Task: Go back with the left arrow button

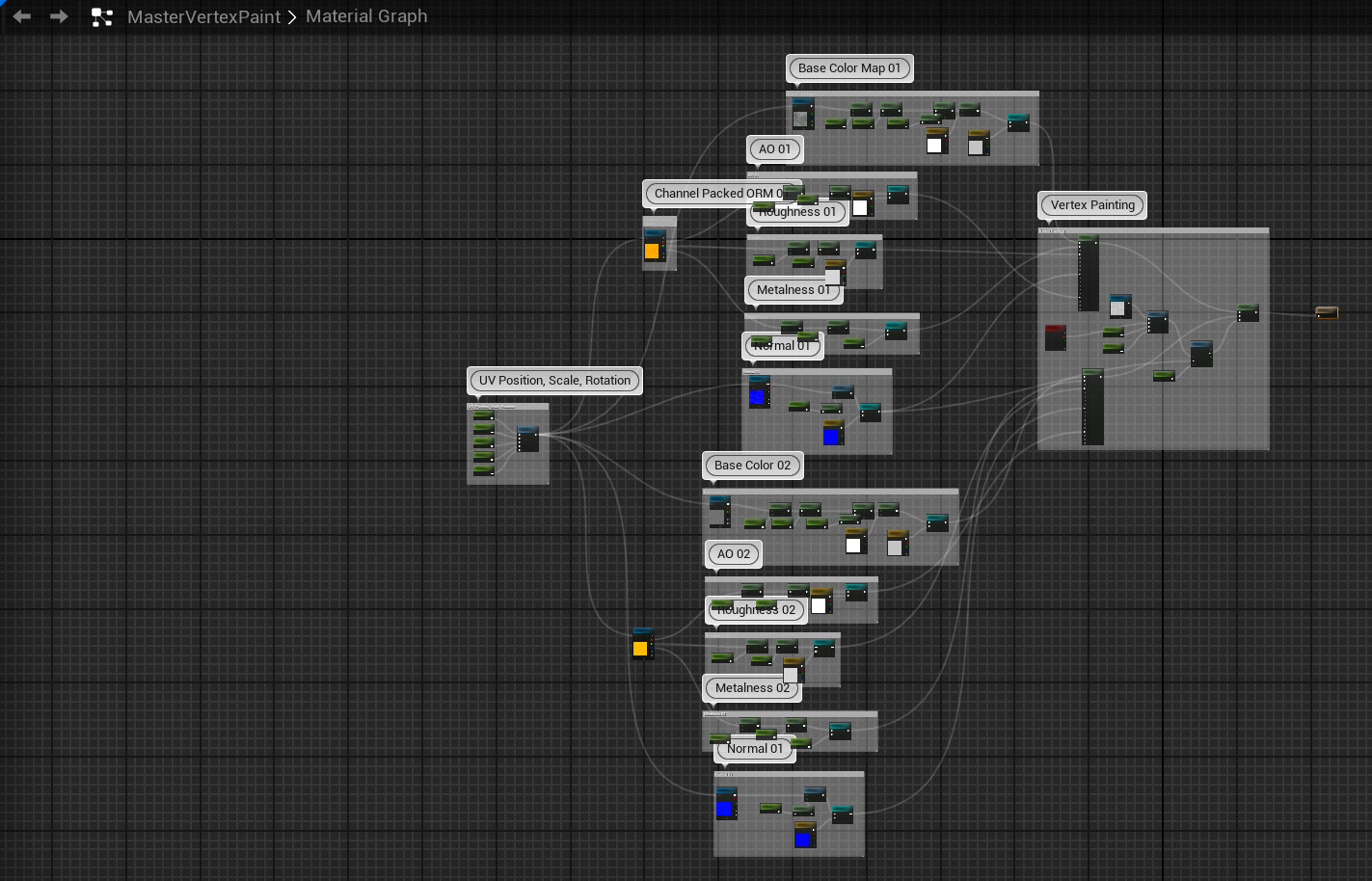Action: tap(21, 16)
